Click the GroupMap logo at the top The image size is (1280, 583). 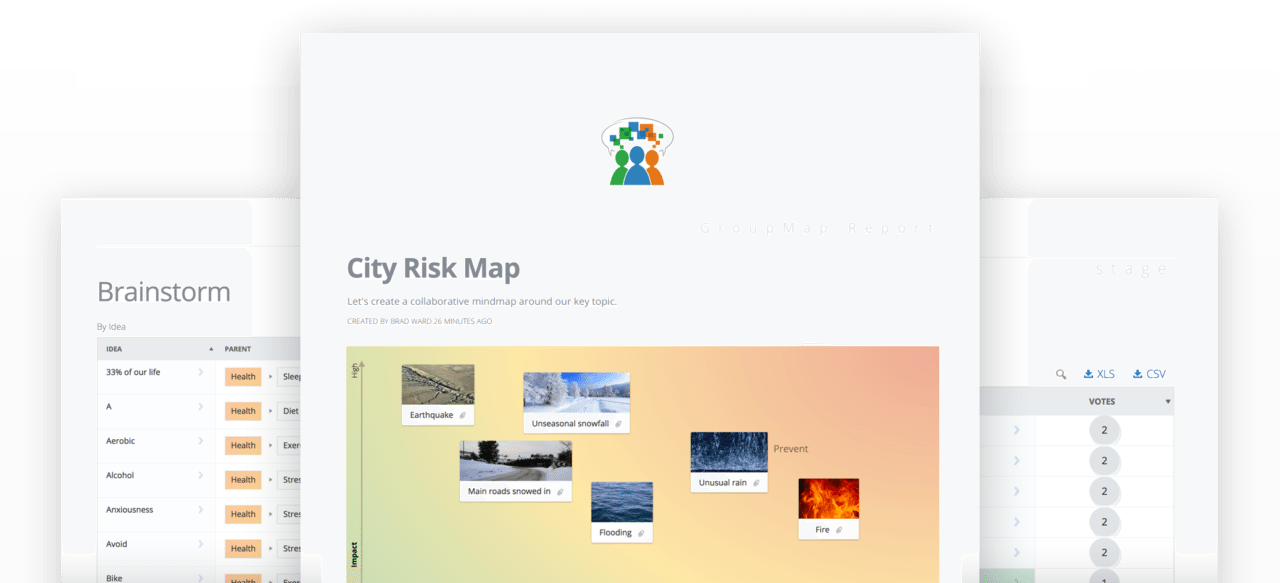pyautogui.click(x=637, y=150)
